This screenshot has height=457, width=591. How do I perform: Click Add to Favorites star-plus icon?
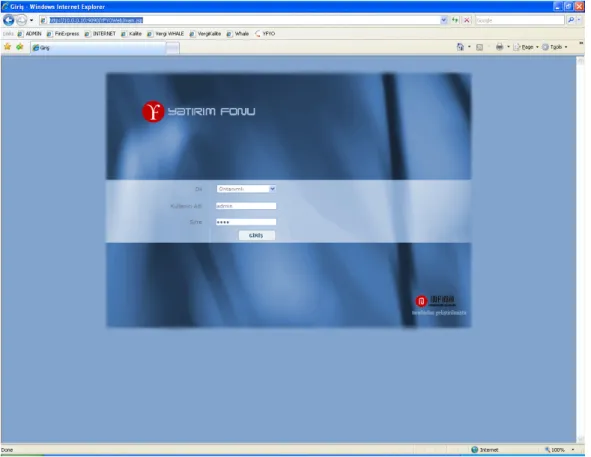pyautogui.click(x=20, y=47)
